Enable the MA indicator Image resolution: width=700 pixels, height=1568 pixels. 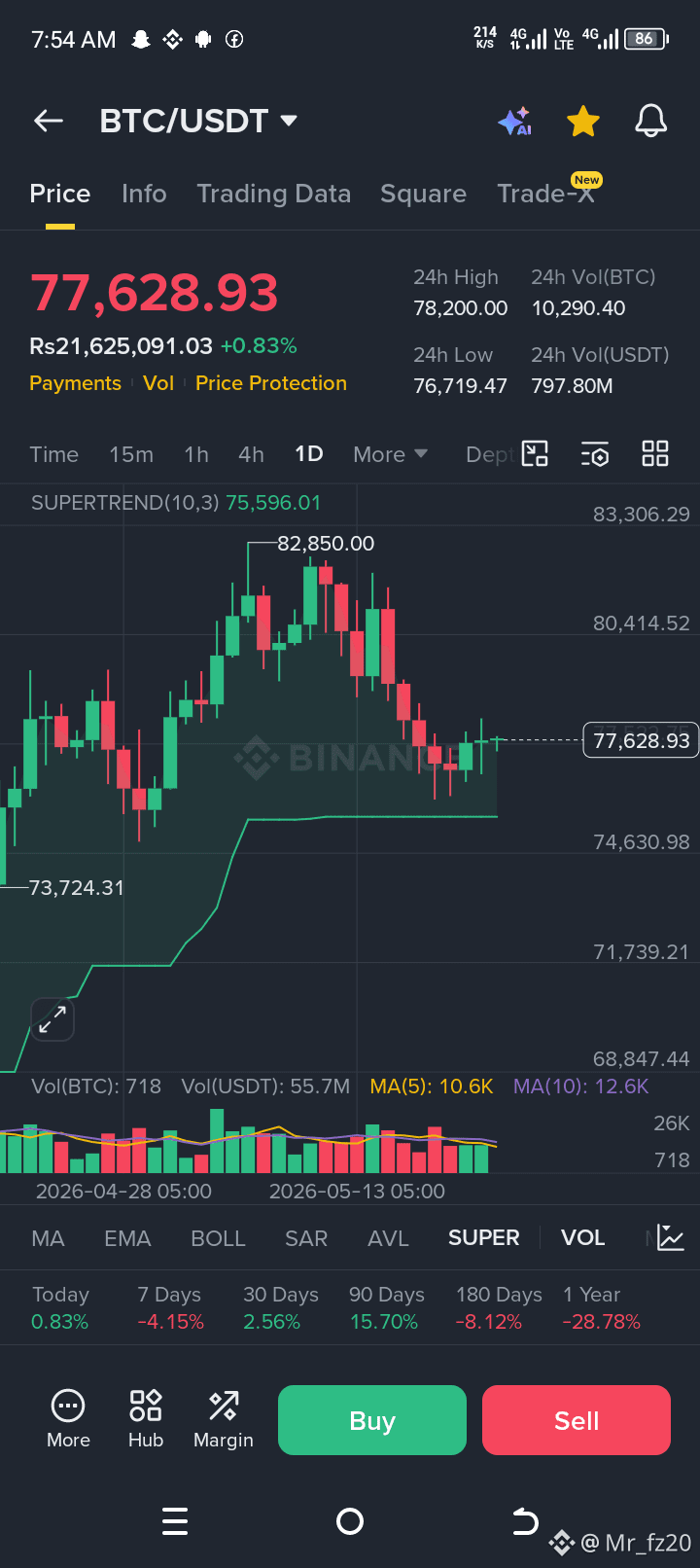(48, 1238)
